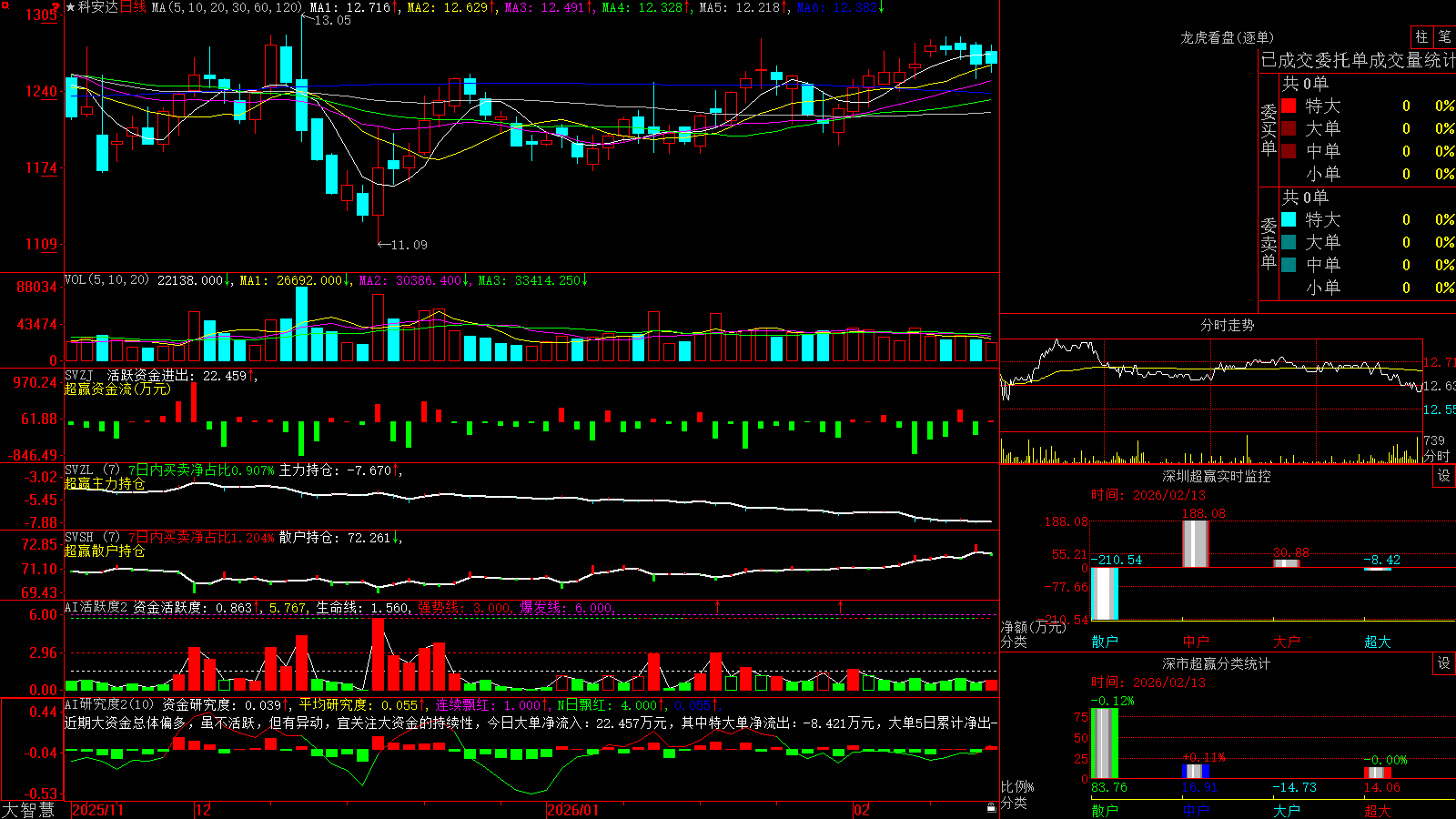This screenshot has width=1456, height=819.
Task: Click the star icon beside 科安达
Action: click(x=70, y=7)
